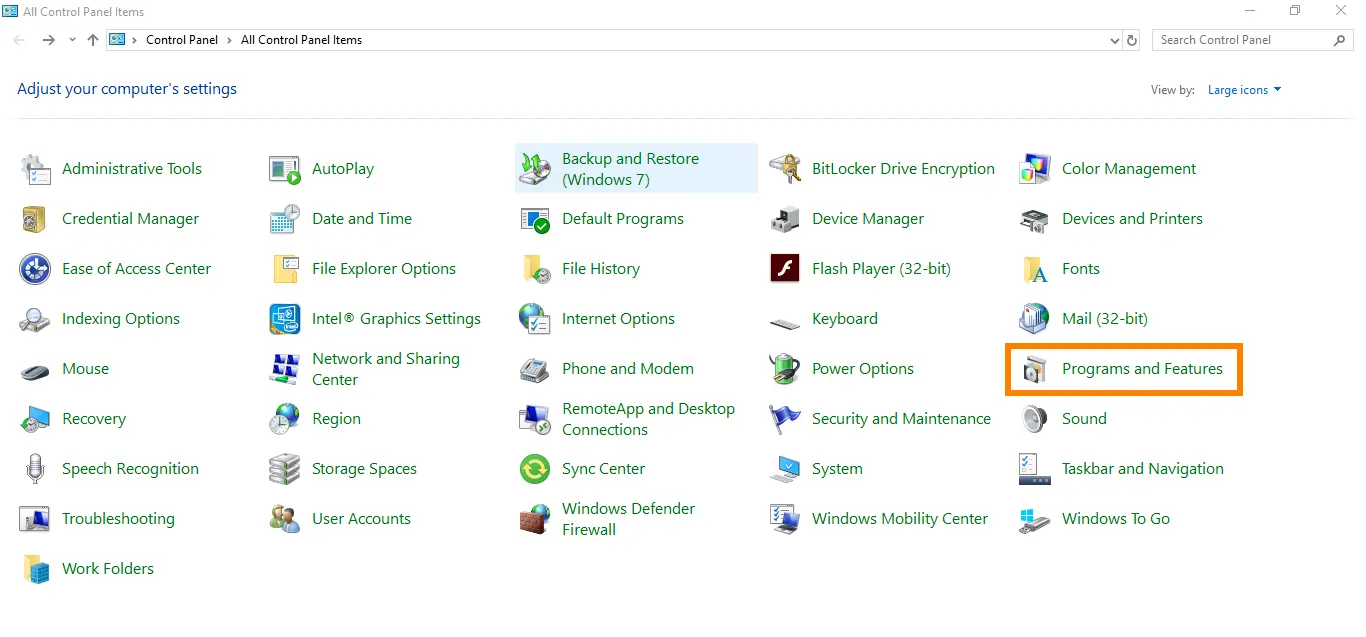
Task: Open User Accounts
Action: click(340, 519)
